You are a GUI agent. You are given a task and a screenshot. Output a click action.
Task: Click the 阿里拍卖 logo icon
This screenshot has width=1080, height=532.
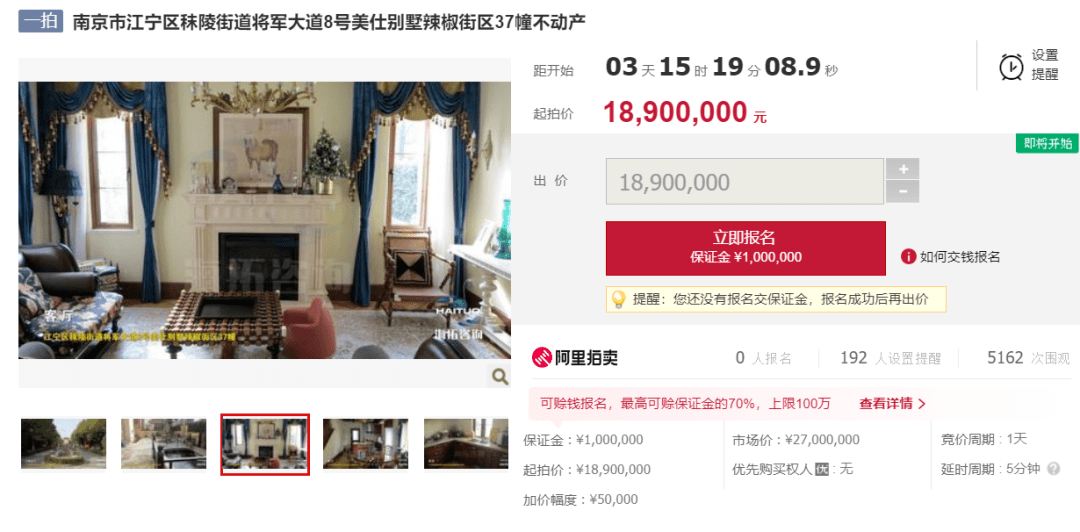click(541, 358)
